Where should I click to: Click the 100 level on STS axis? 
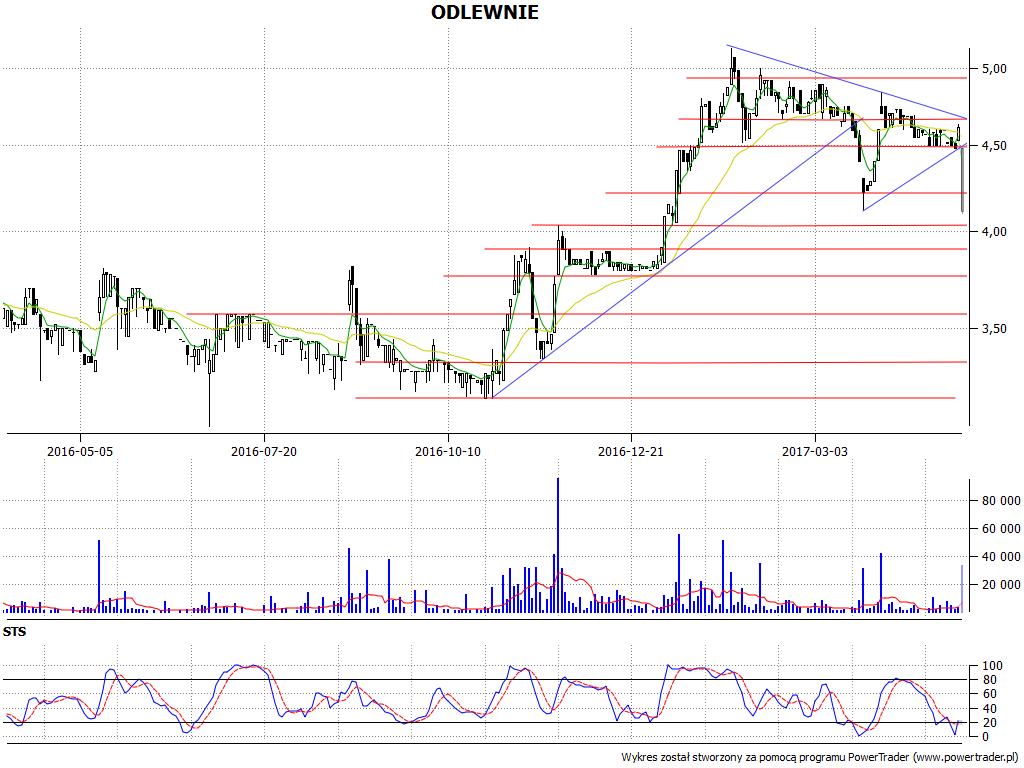pyautogui.click(x=991, y=666)
